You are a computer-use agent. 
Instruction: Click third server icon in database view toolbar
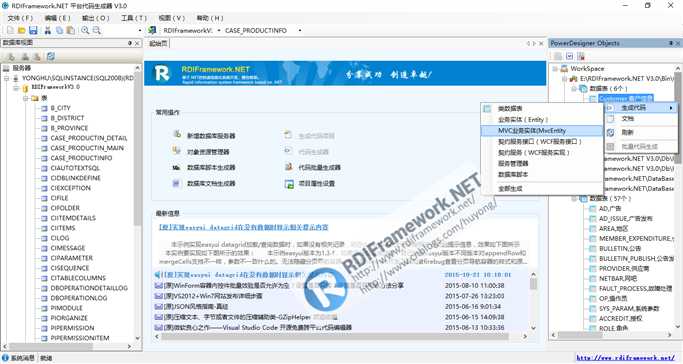(x=37, y=57)
